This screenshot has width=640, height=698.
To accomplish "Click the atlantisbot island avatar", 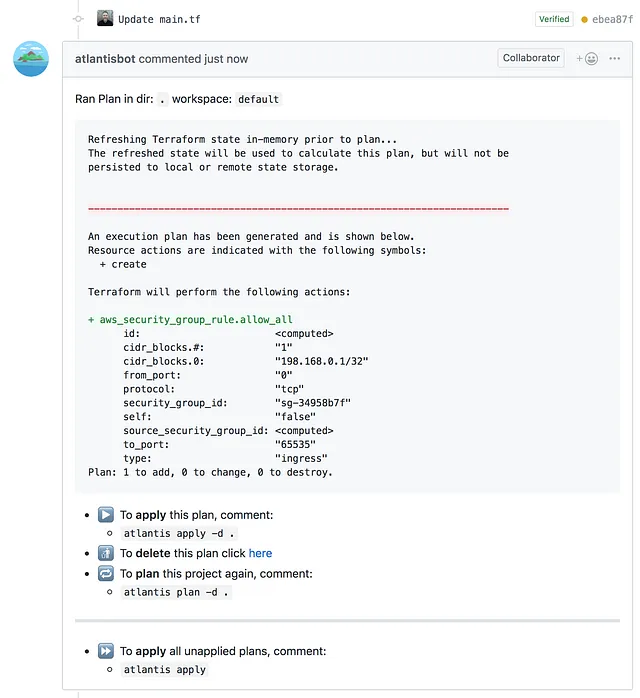I will [31, 59].
